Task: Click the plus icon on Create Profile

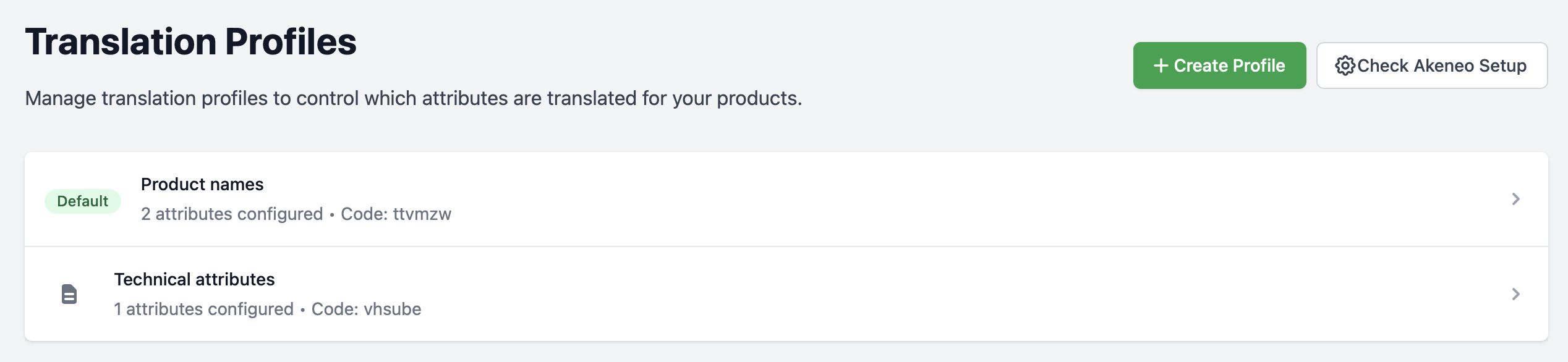Action: click(1161, 65)
